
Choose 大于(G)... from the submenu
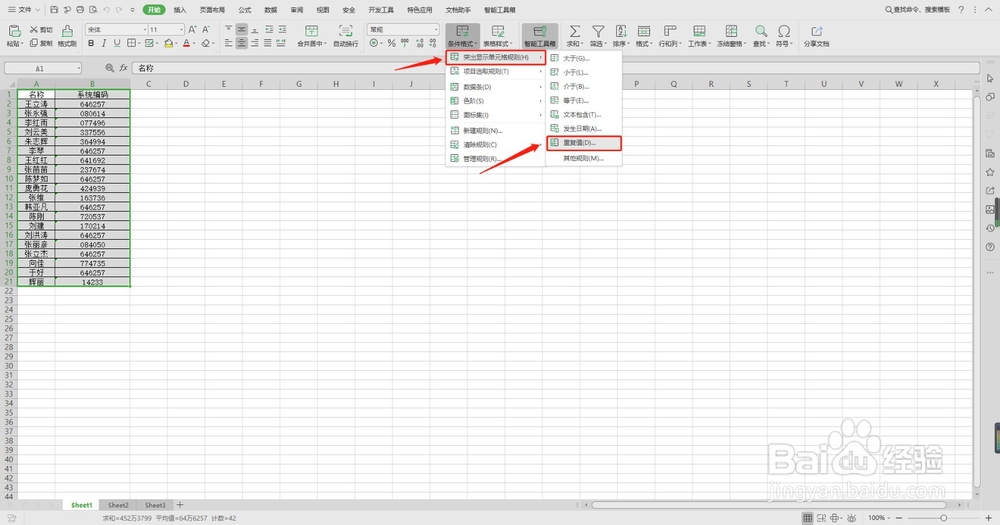tap(584, 58)
